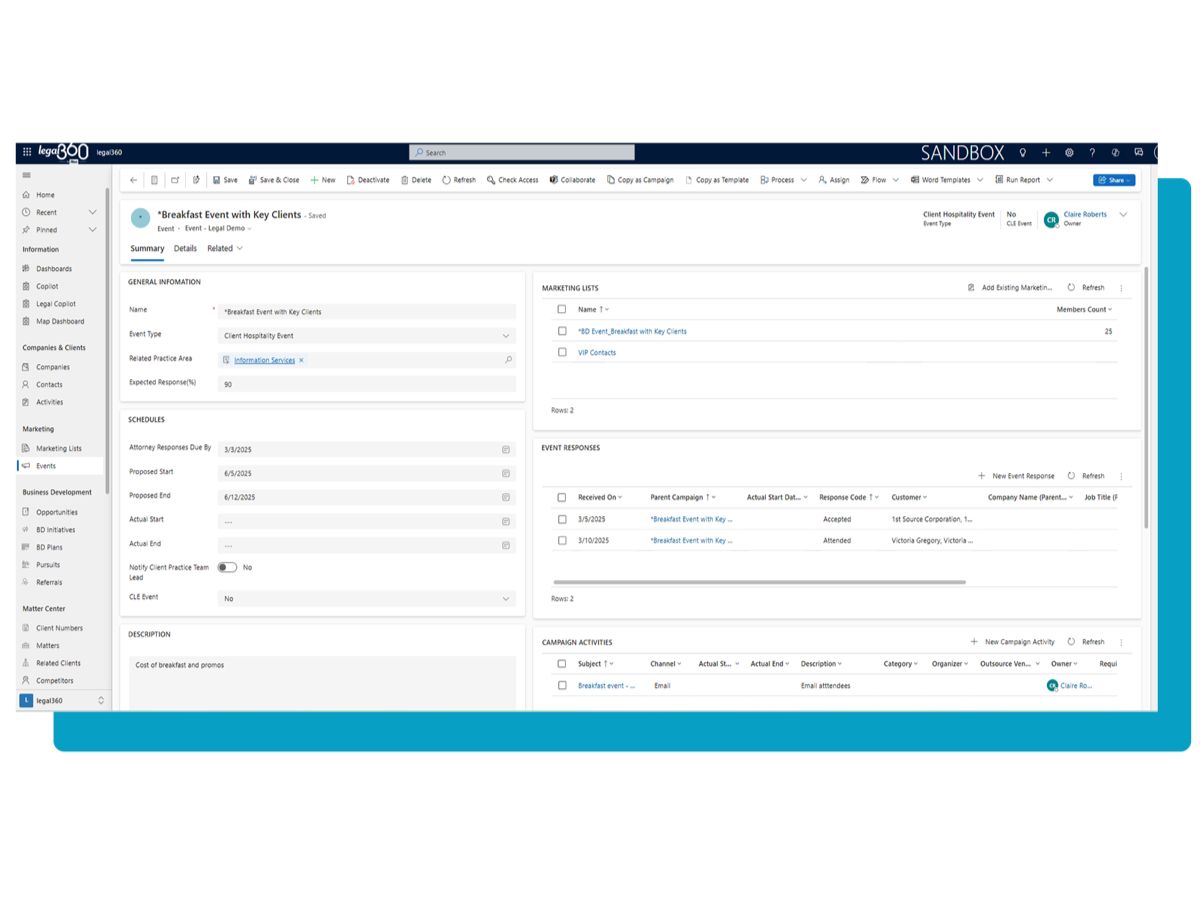Open the chat icon in the top bar
The height and width of the screenshot is (900, 1200).
tap(1139, 152)
